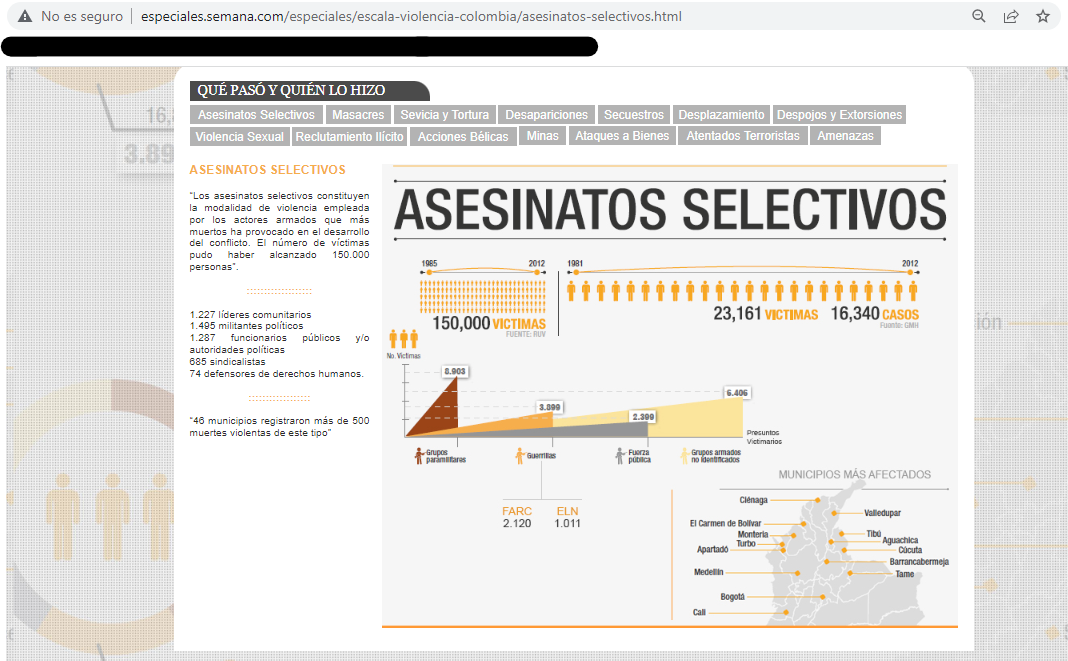Open the Secuestros tab
This screenshot has width=1068, height=661.
pyautogui.click(x=633, y=114)
